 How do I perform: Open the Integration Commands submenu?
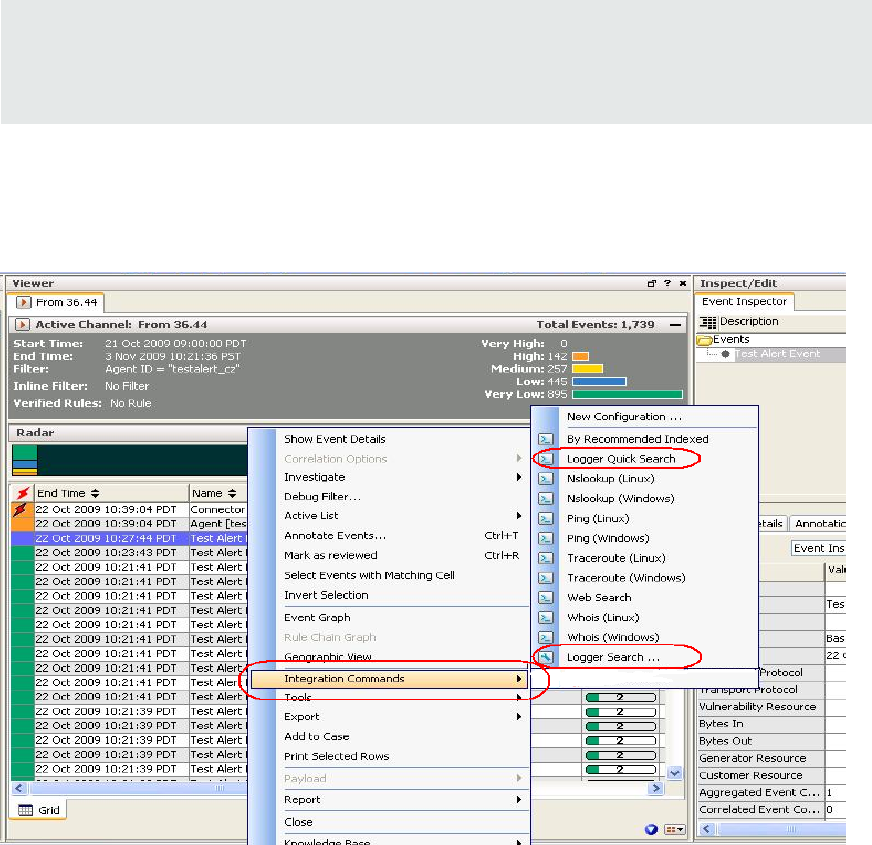pyautogui.click(x=389, y=679)
